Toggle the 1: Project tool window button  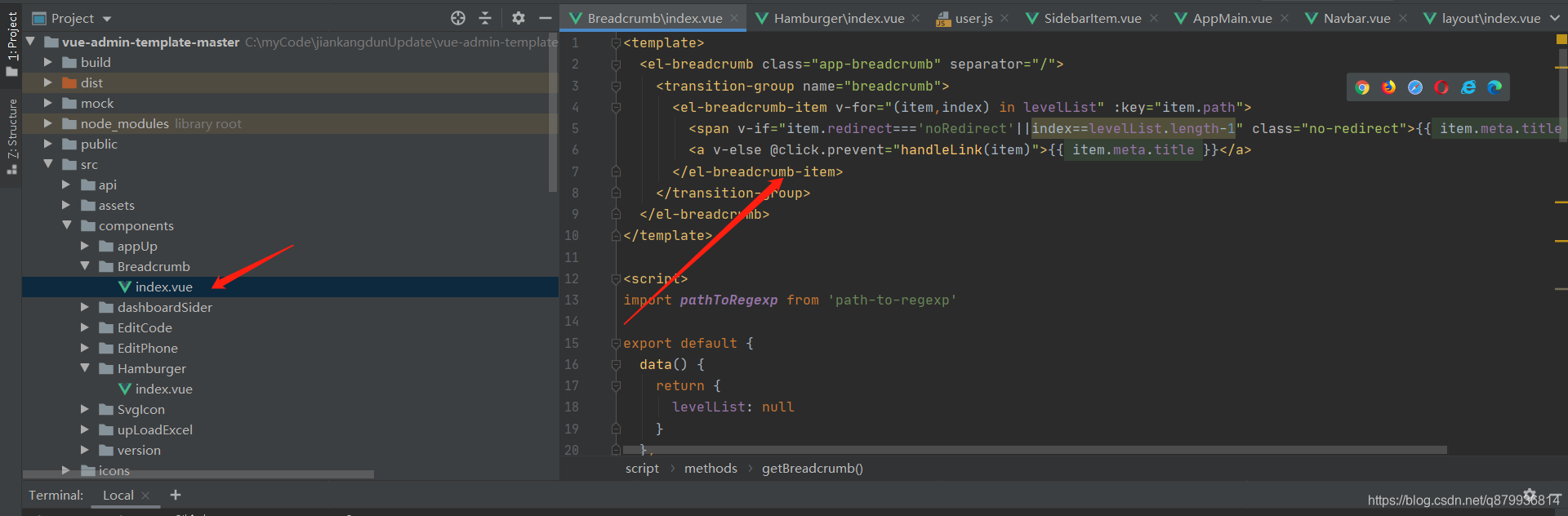[11, 44]
